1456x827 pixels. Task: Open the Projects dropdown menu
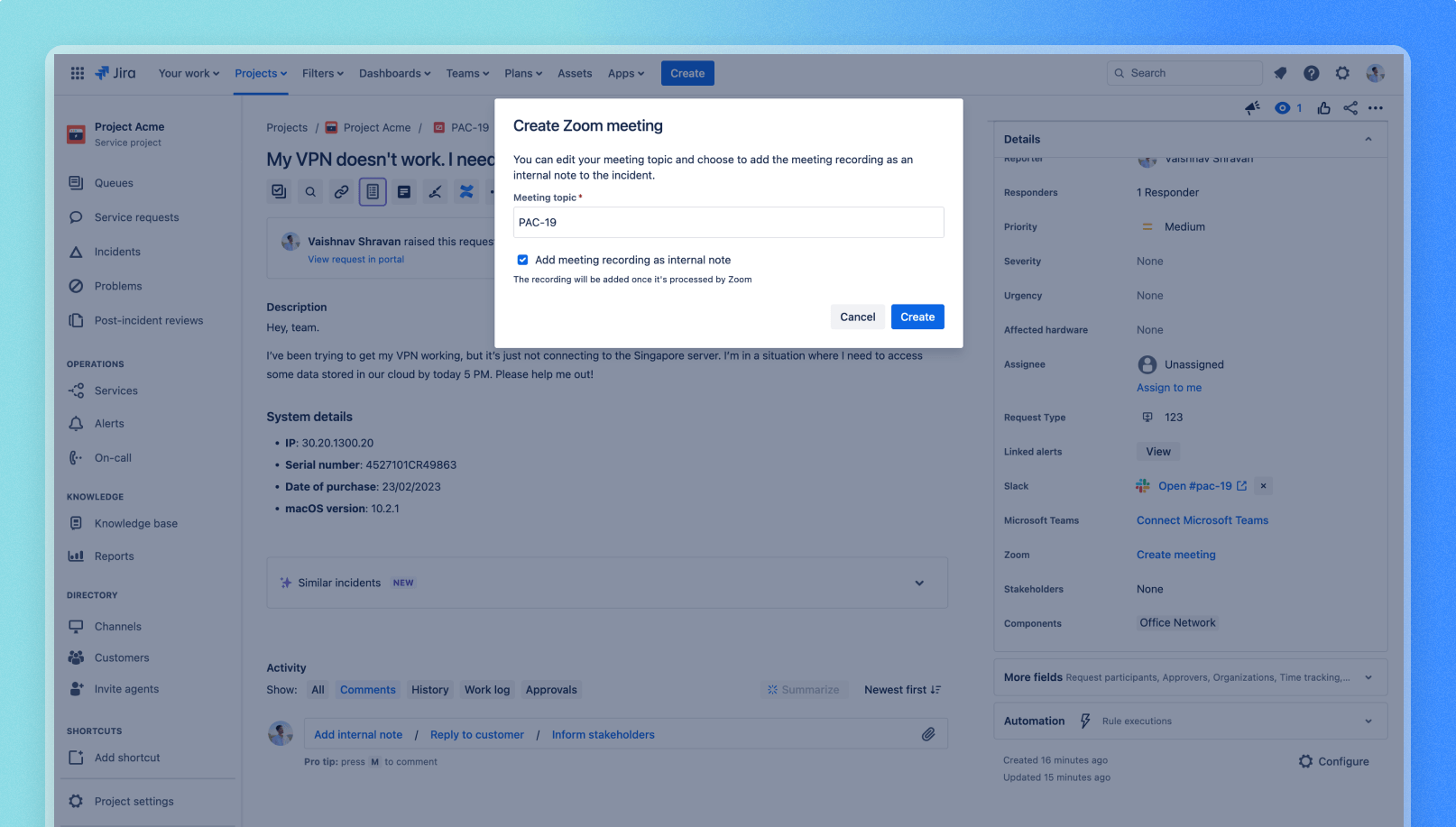click(x=261, y=73)
